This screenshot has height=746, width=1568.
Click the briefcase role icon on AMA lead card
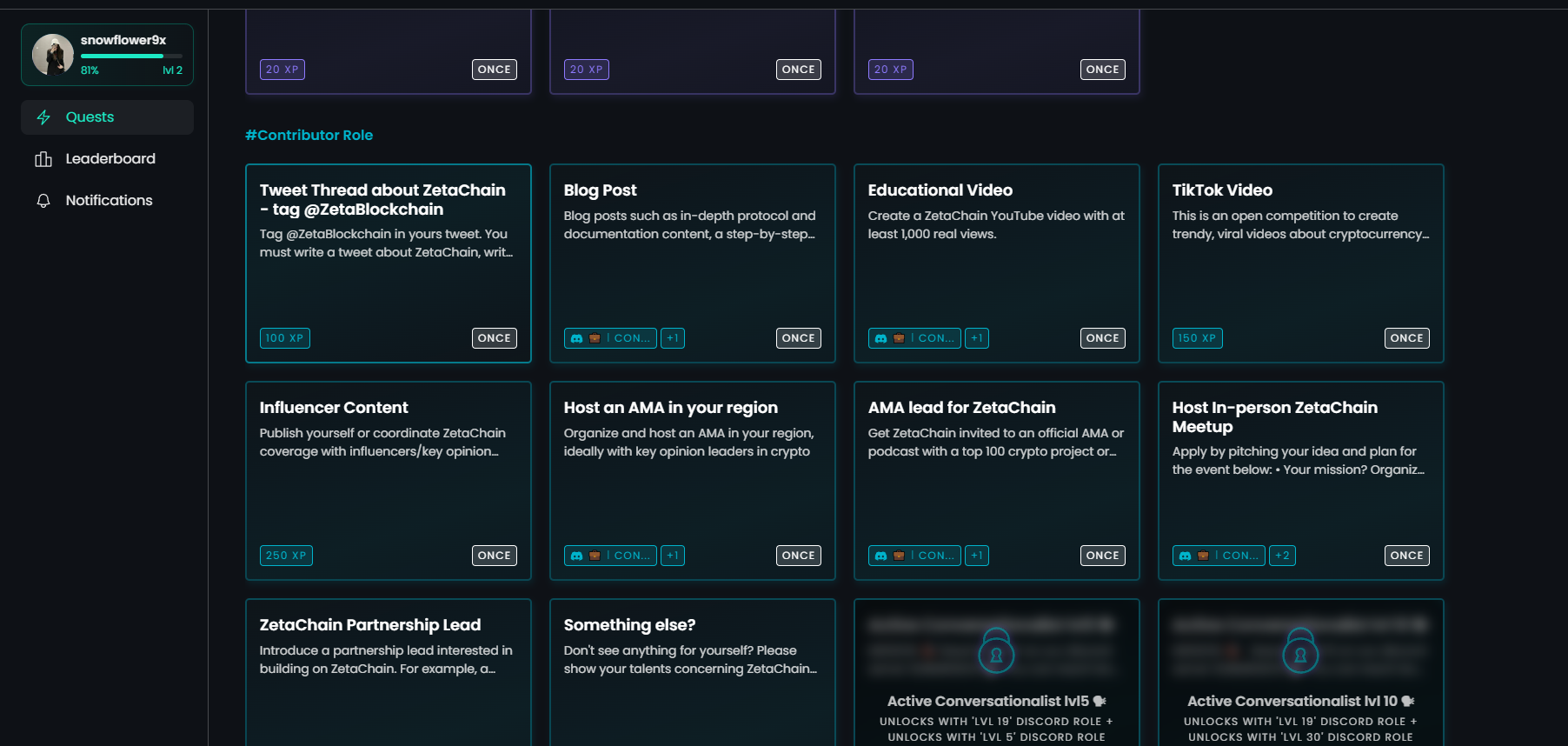tap(899, 556)
